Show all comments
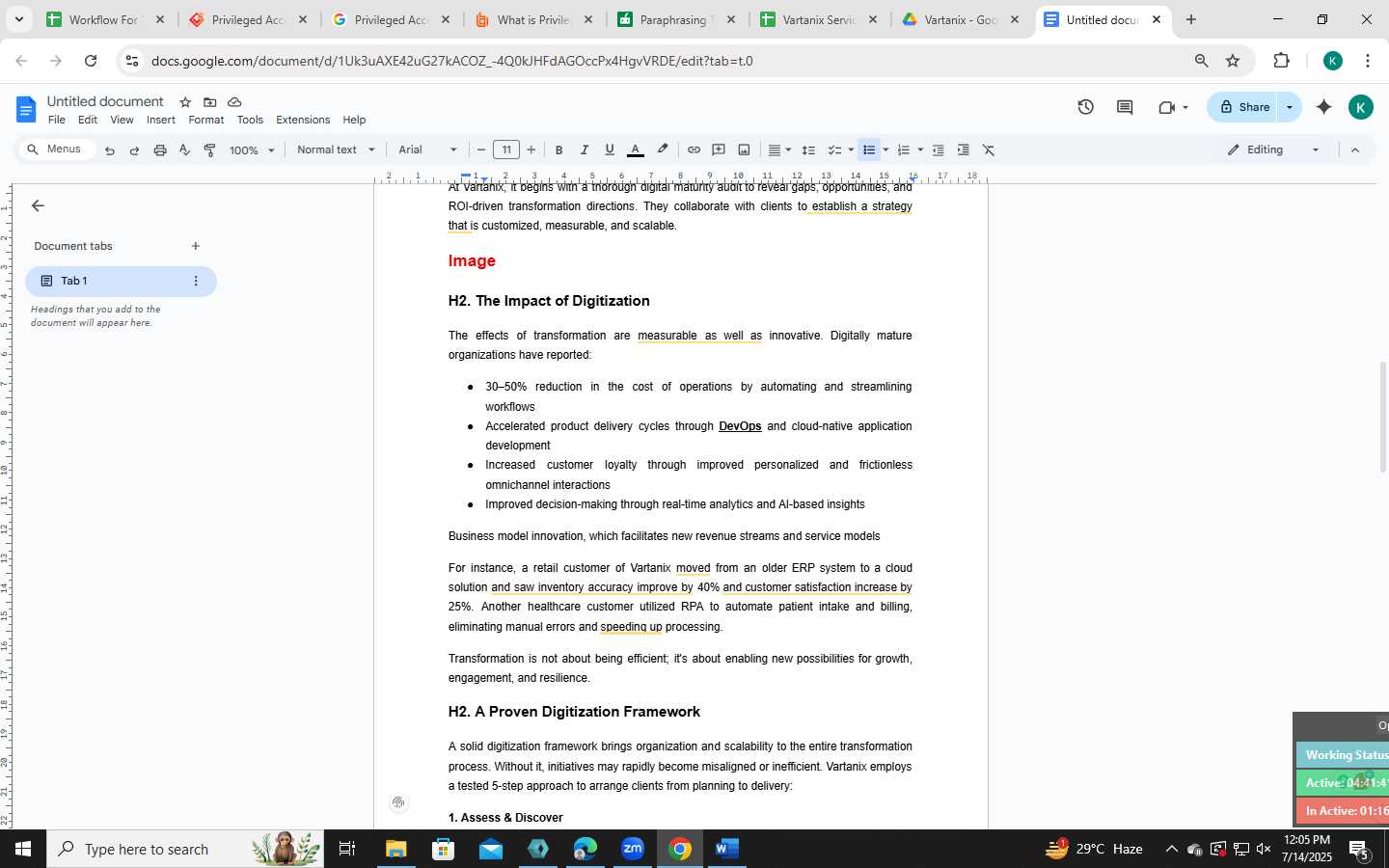 coord(1125,107)
